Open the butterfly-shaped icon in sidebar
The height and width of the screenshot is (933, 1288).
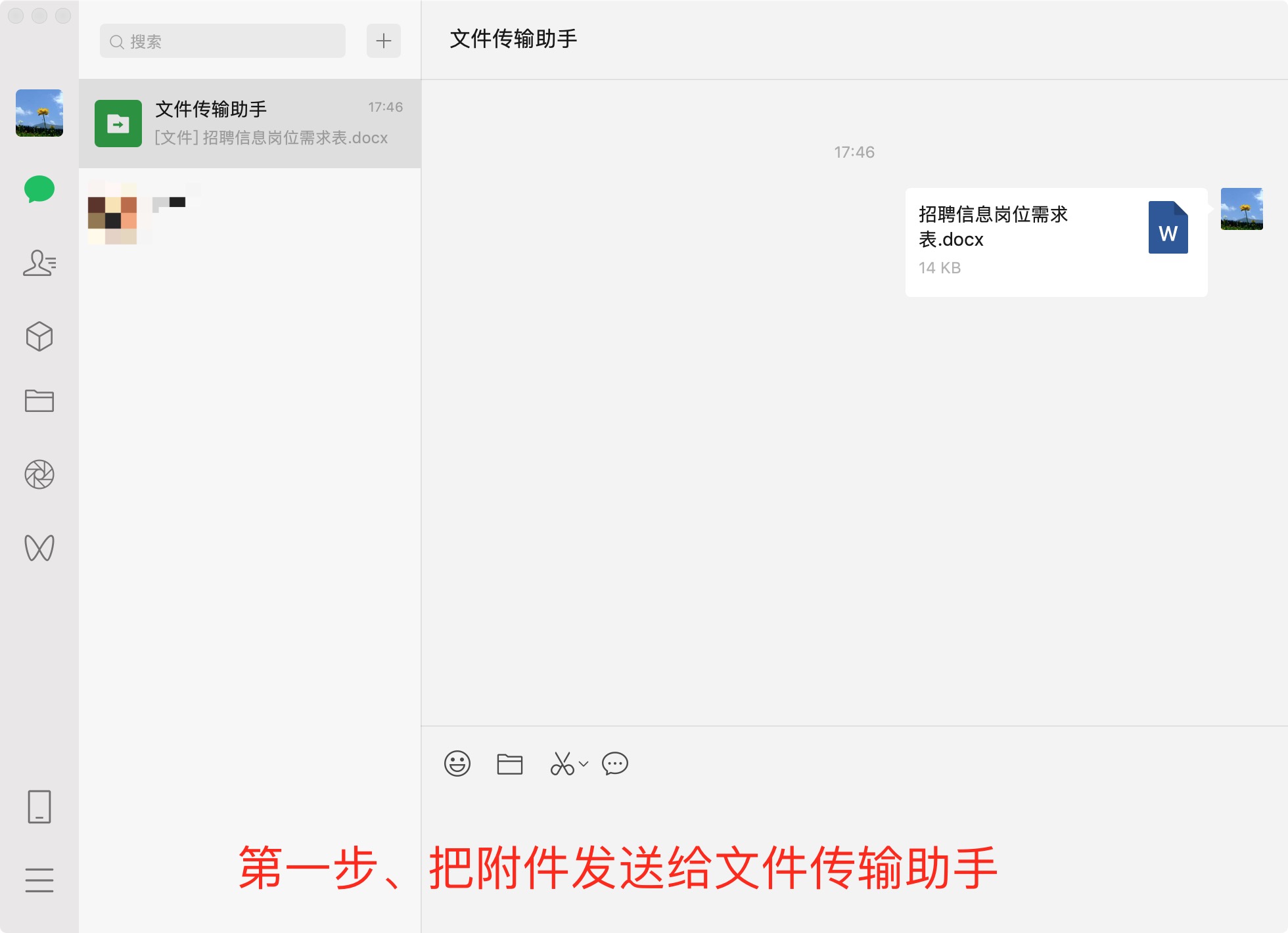[39, 547]
